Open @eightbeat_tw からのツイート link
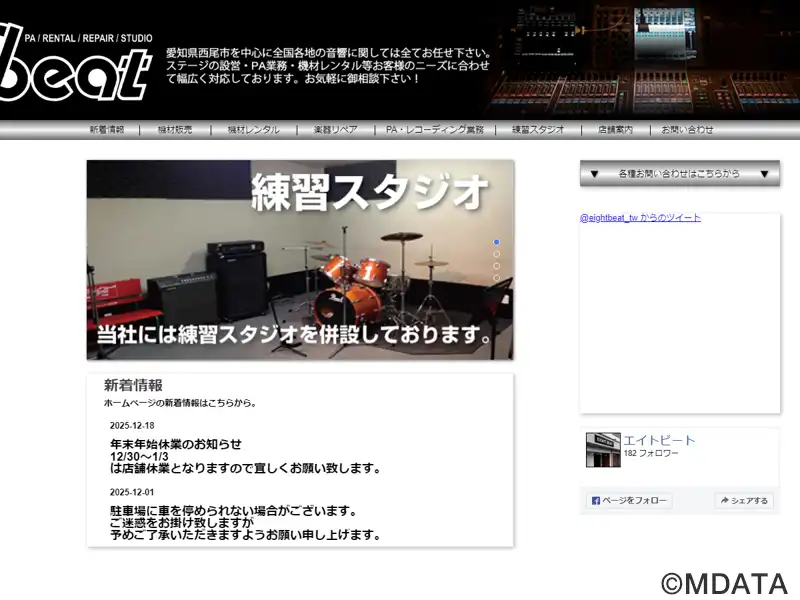Image resolution: width=800 pixels, height=600 pixels. 640,218
